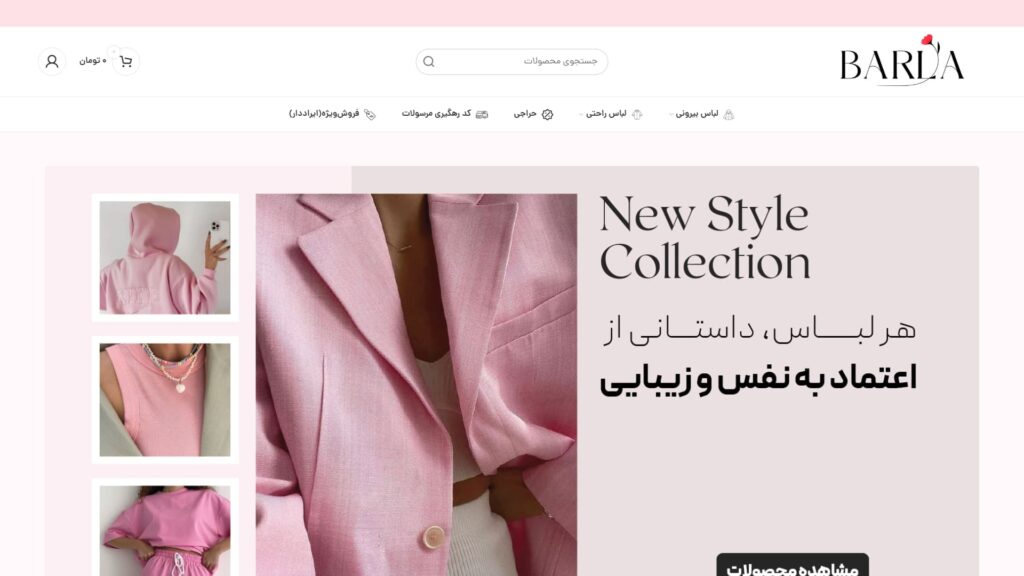Open کد رهگیری مرسولات menu item
The height and width of the screenshot is (576, 1024).
click(x=436, y=114)
